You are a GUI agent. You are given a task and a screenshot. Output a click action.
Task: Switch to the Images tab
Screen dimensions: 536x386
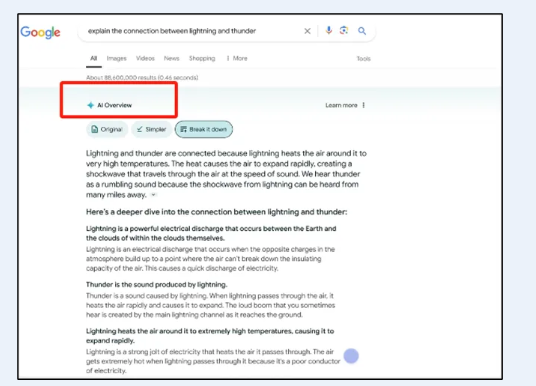pos(117,58)
